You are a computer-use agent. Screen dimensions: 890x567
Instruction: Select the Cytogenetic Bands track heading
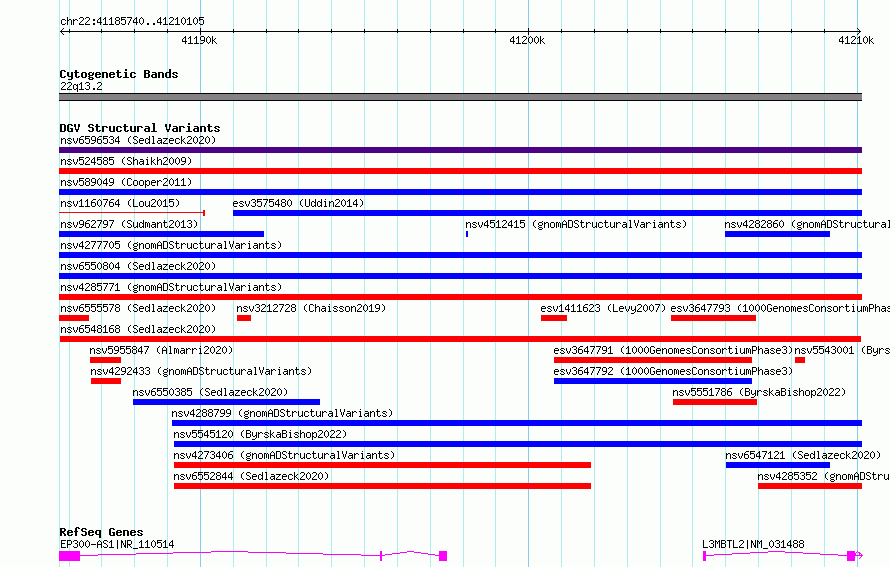click(119, 74)
